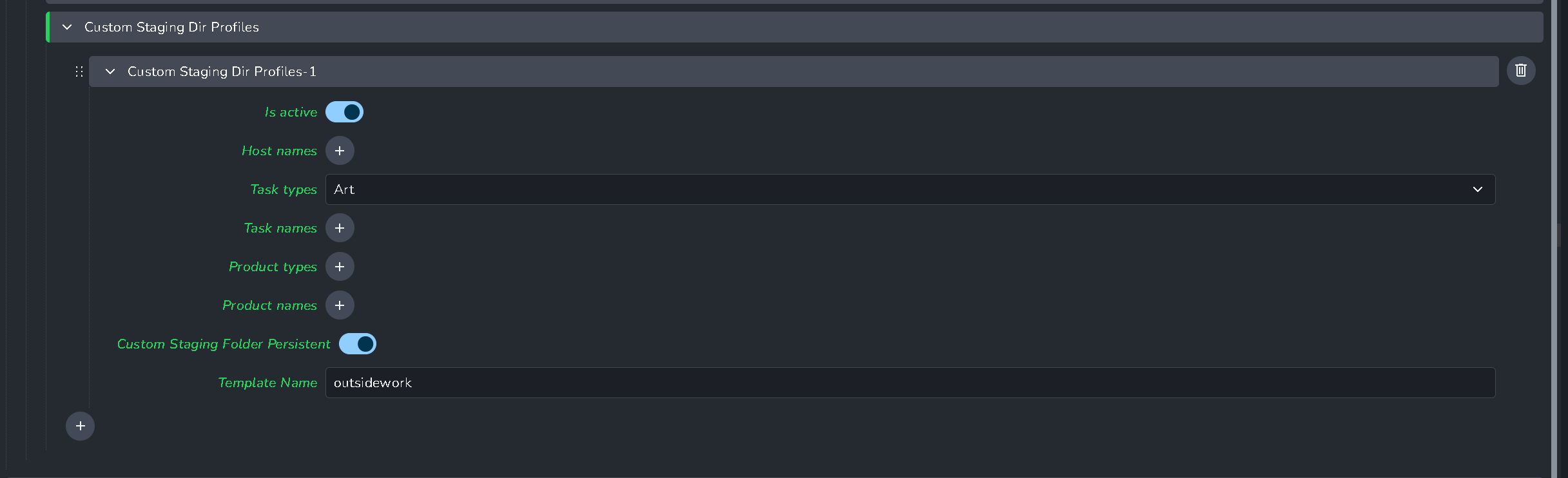Add a product name entry
This screenshot has height=478, width=1568.
[x=340, y=305]
